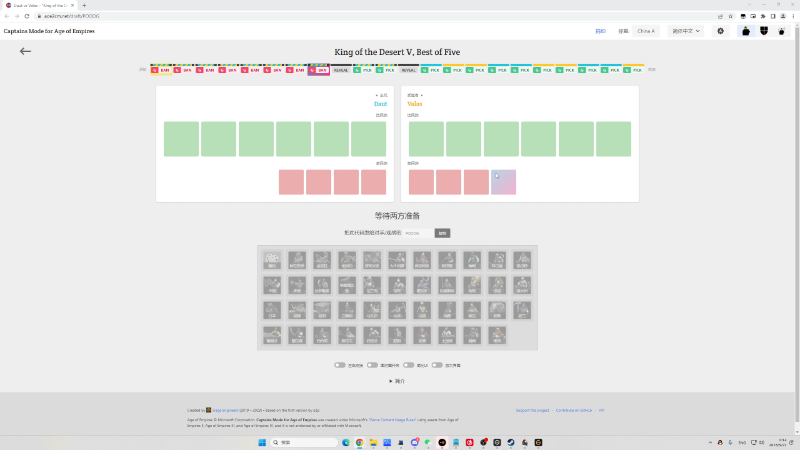Open the Captains Mode for Age of Empires title

49,31
